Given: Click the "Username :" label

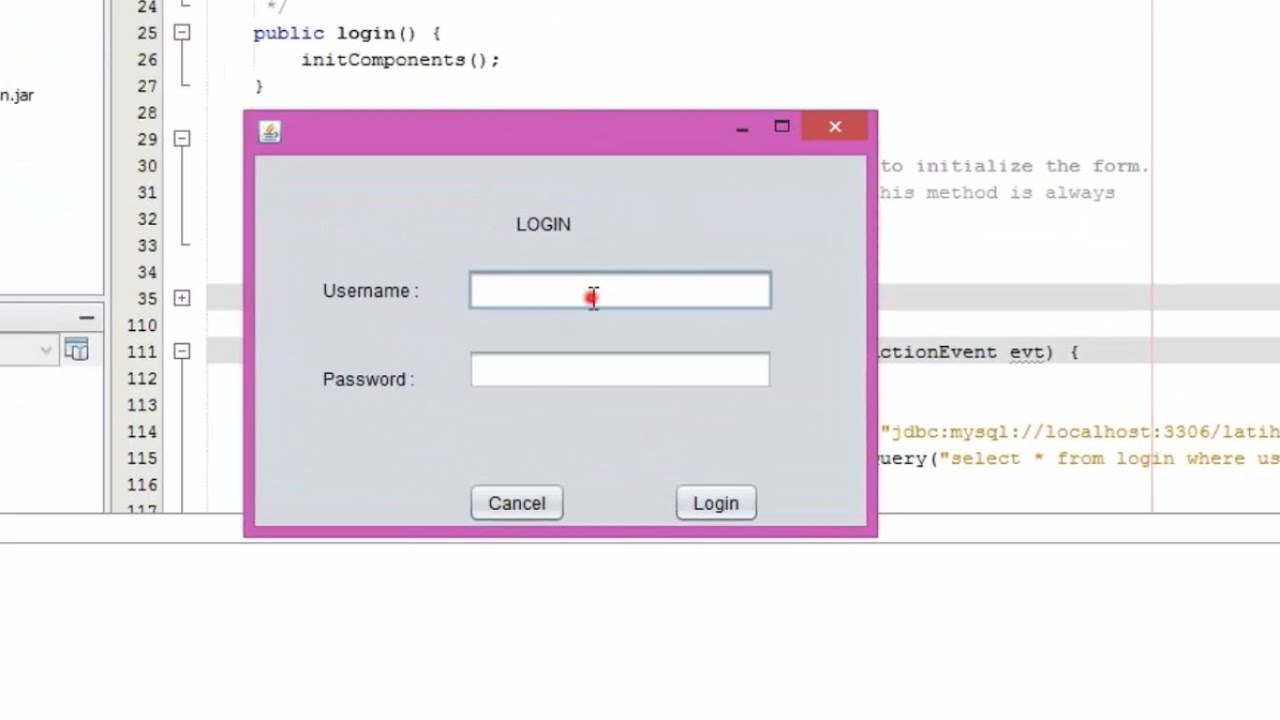Looking at the screenshot, I should tap(370, 291).
